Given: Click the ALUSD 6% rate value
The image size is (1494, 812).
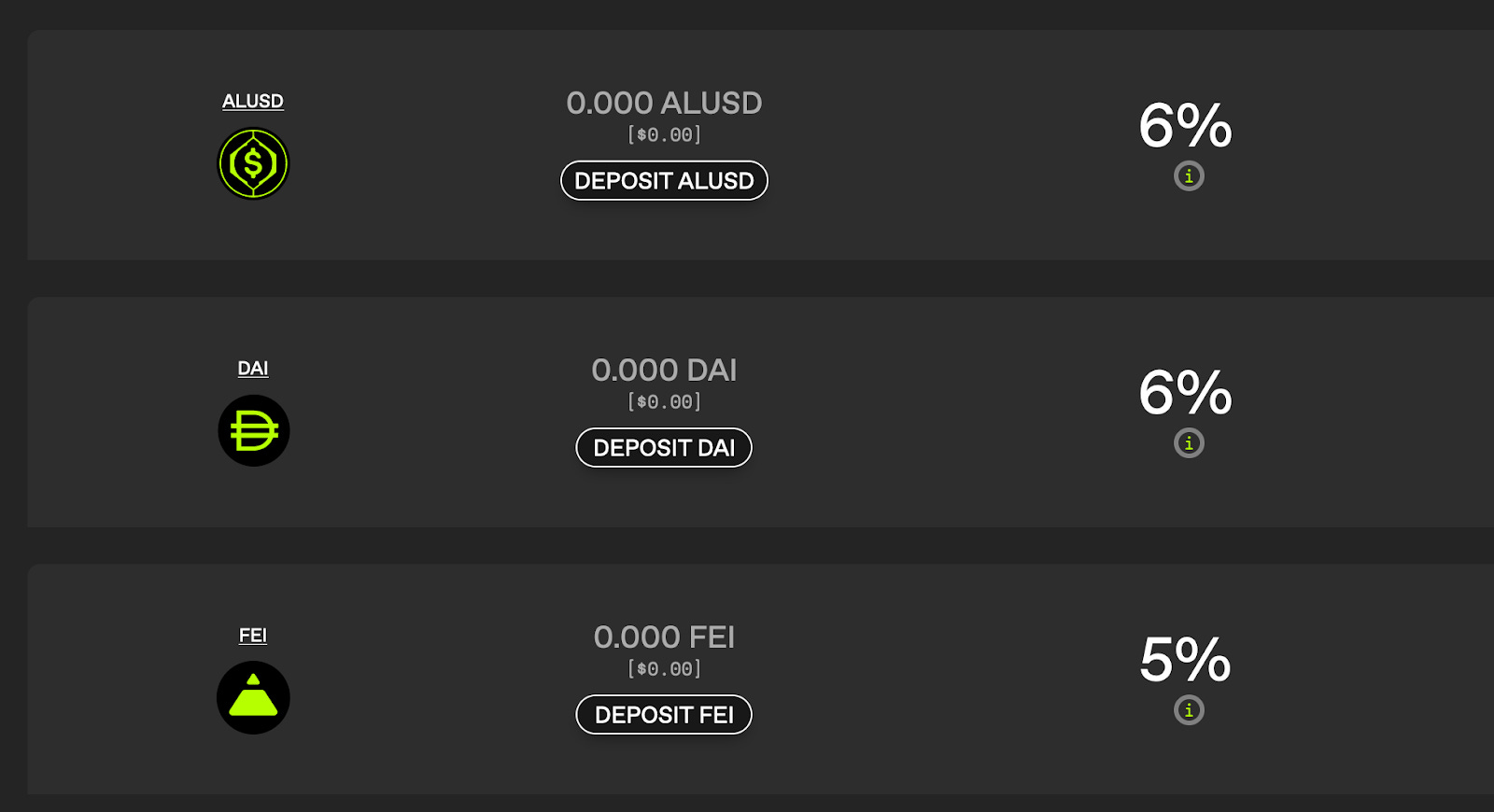Looking at the screenshot, I should 1185,125.
